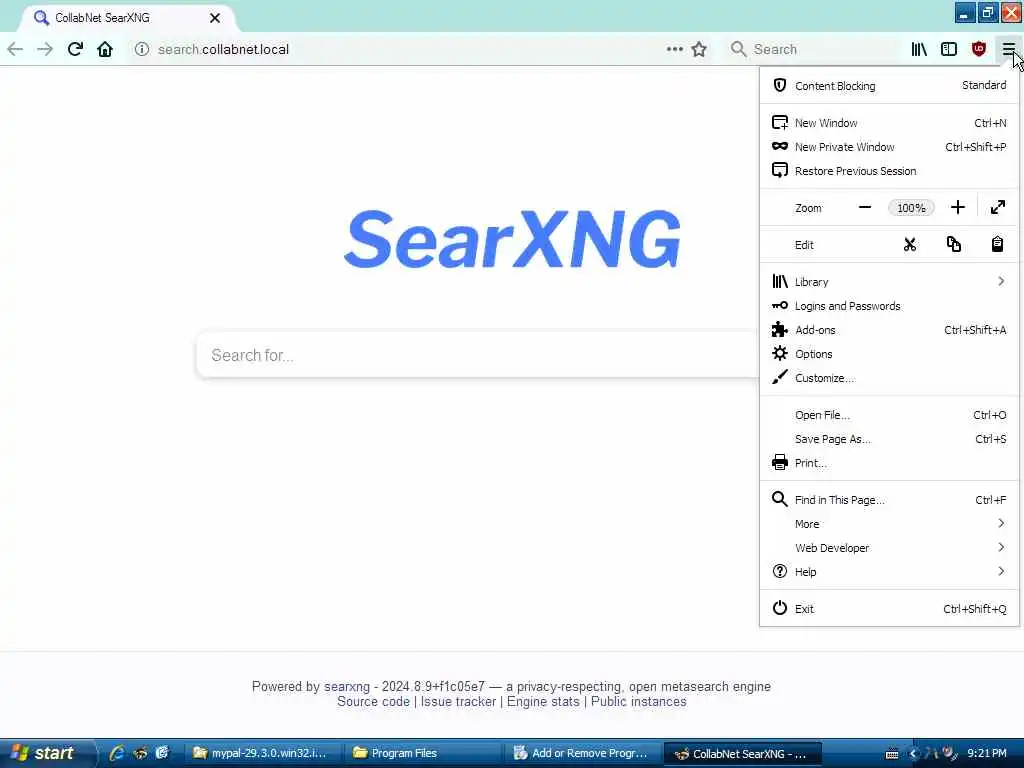This screenshot has height=768, width=1024.
Task: Expand the More submenu
Action: point(889,524)
